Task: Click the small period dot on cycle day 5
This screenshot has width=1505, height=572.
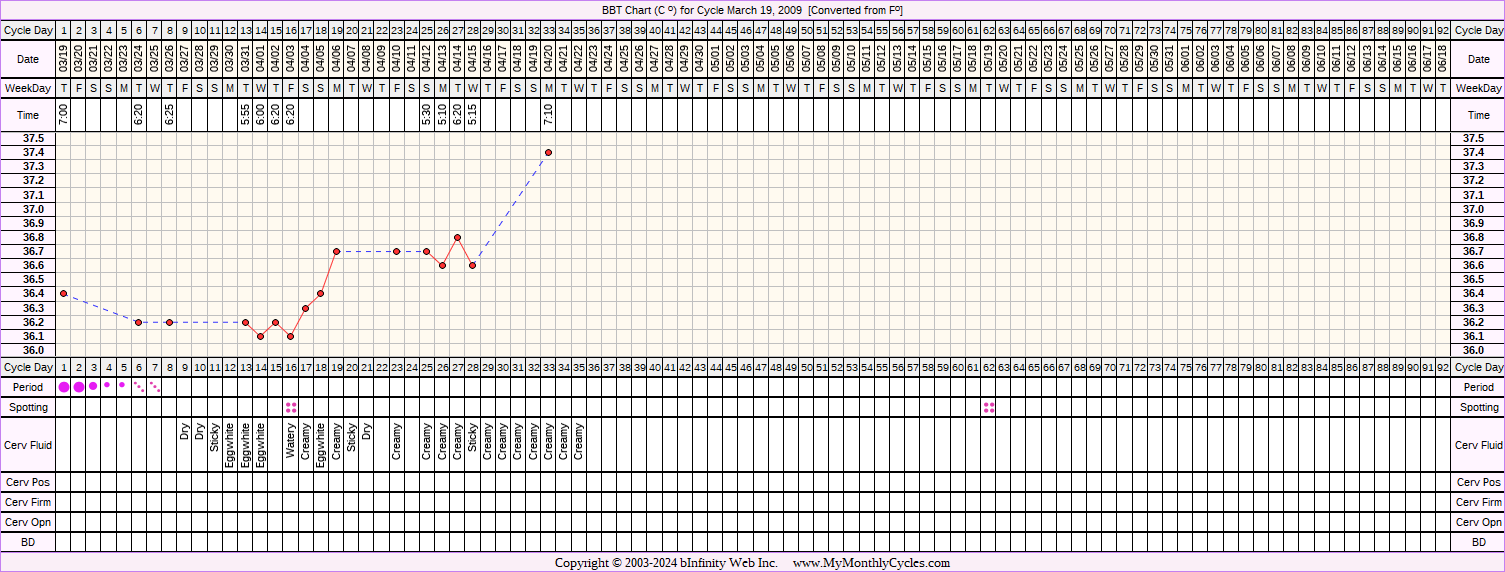Action: click(x=123, y=384)
